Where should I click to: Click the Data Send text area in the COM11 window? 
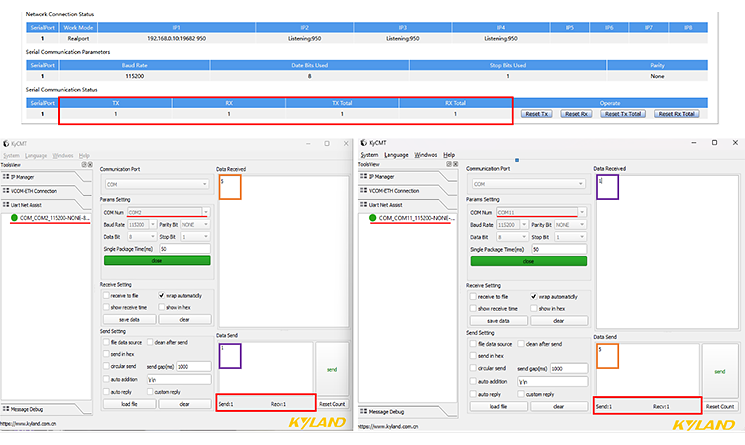coord(647,369)
